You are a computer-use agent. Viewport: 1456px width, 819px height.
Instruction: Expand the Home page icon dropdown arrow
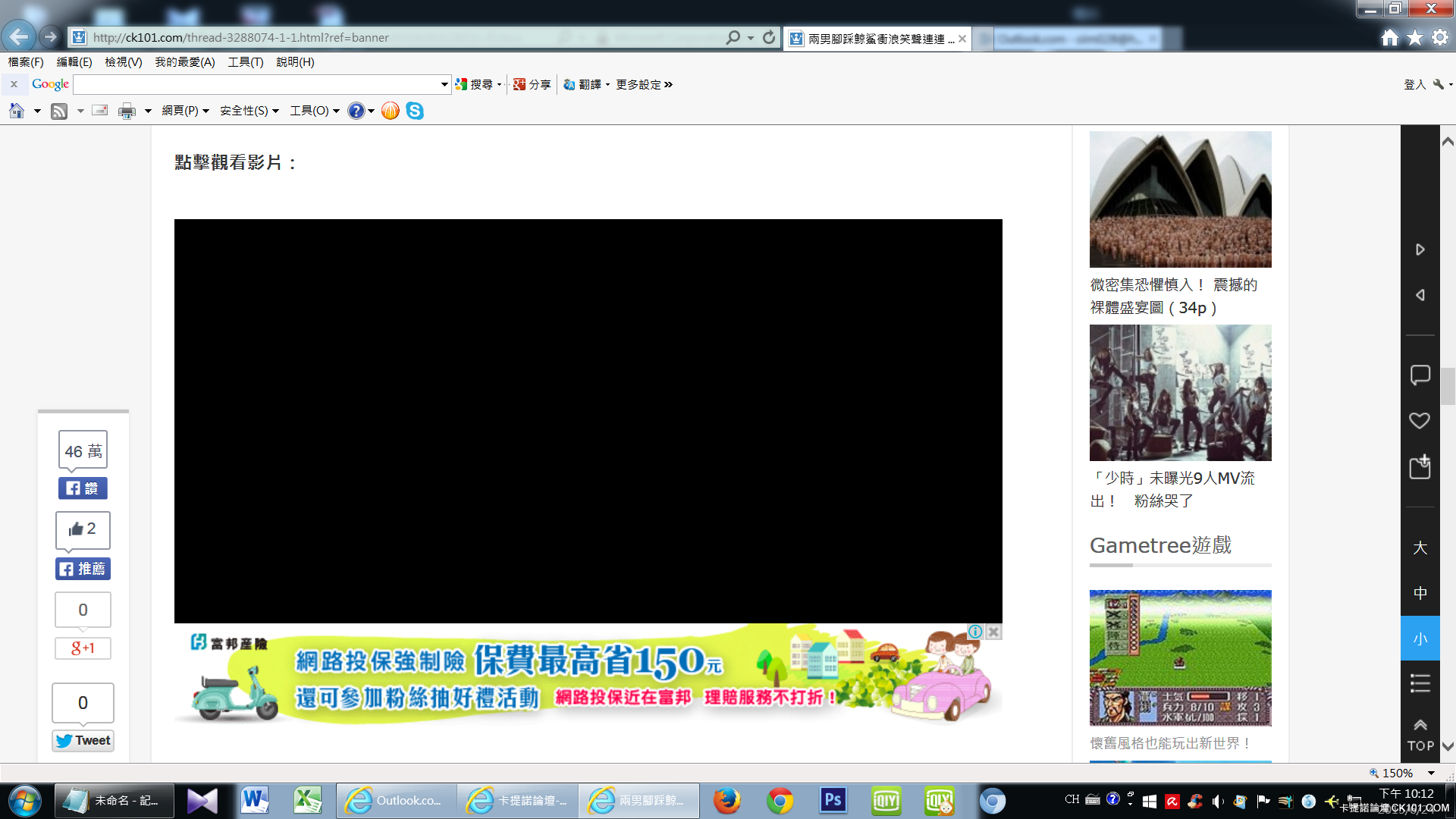[x=36, y=111]
